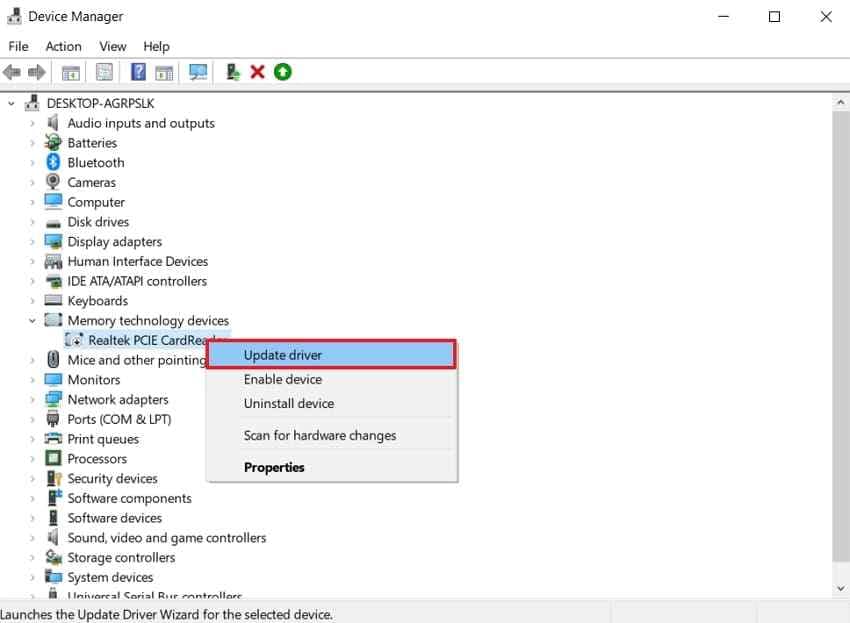Click the green Enable device arrow icon
Screen dimensions: 850x623
[x=282, y=72]
